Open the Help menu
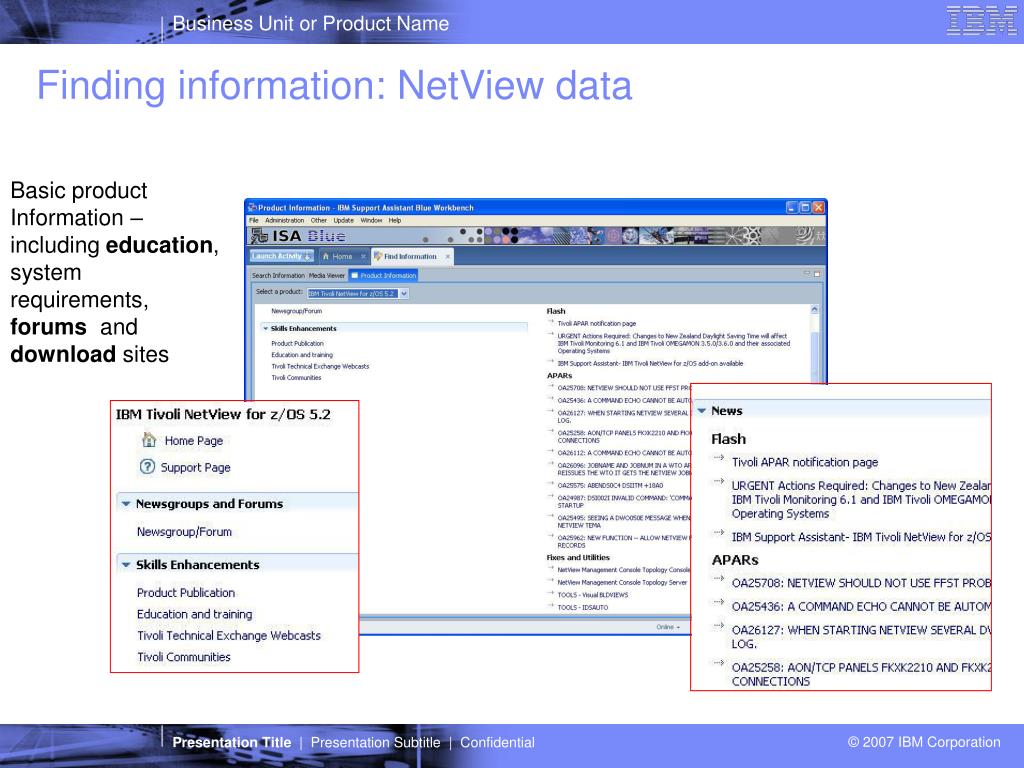1024x768 pixels. coord(394,221)
